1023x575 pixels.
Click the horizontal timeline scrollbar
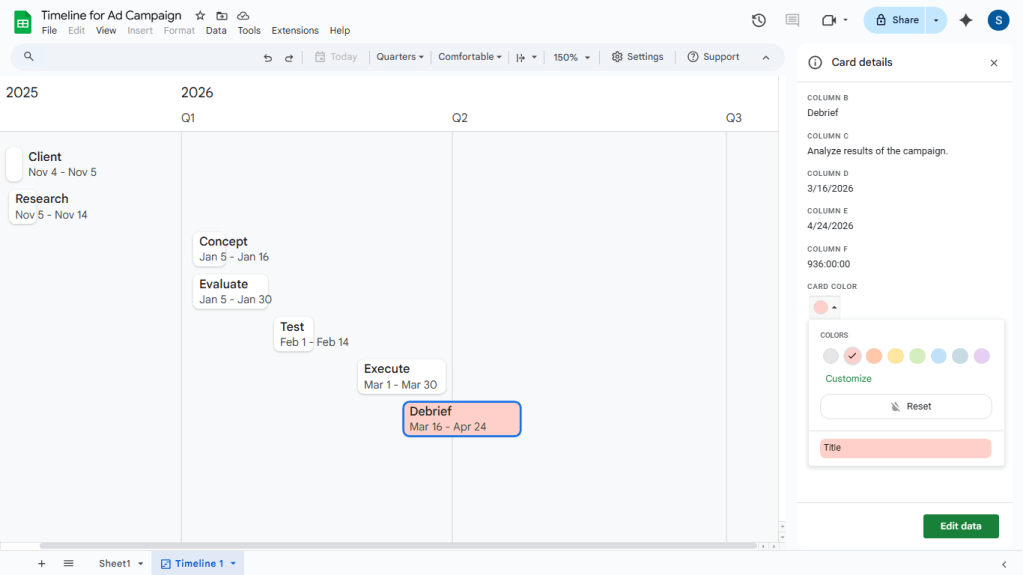(398, 546)
